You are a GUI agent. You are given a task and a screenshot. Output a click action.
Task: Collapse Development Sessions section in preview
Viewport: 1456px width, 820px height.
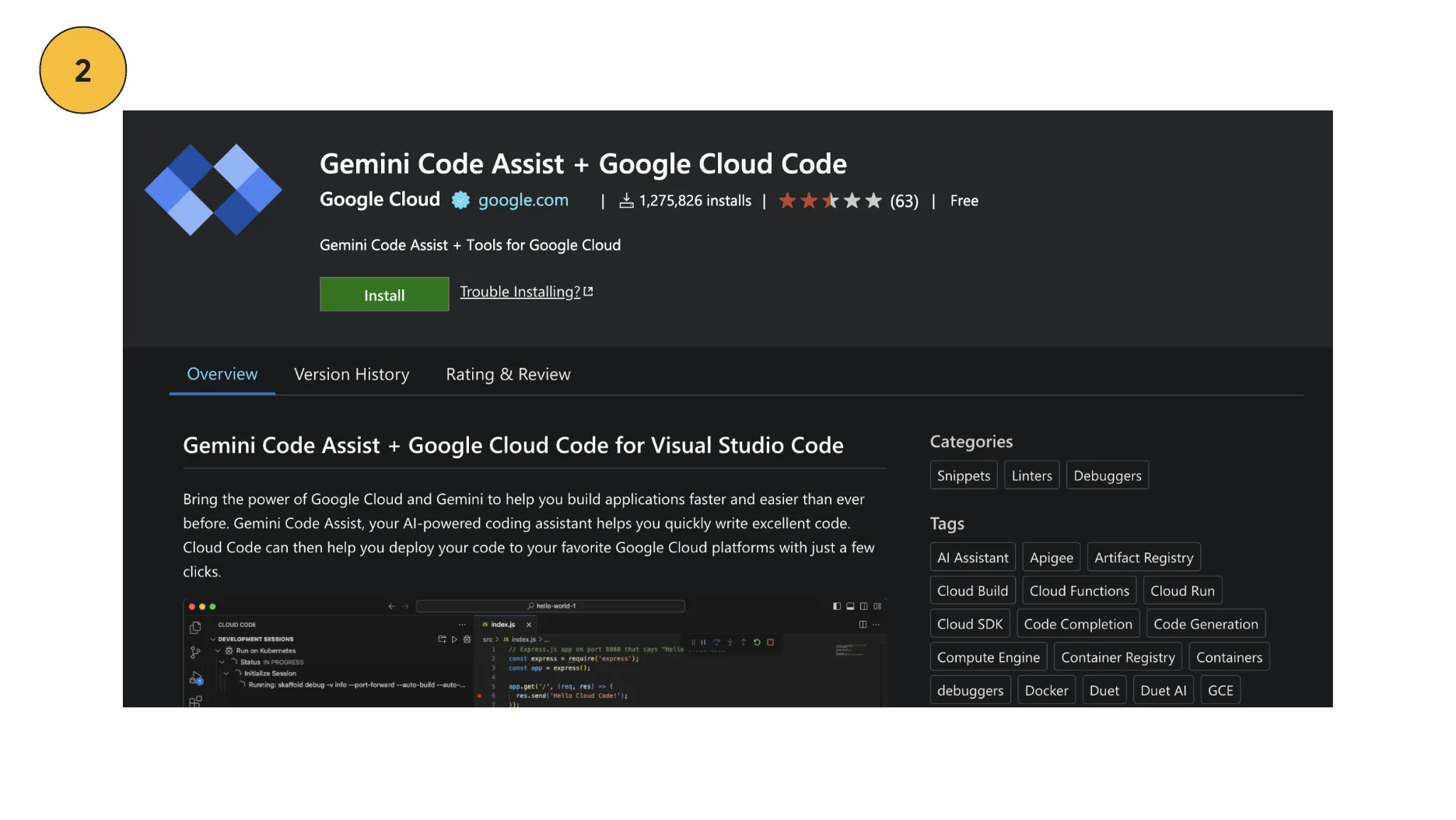(212, 639)
